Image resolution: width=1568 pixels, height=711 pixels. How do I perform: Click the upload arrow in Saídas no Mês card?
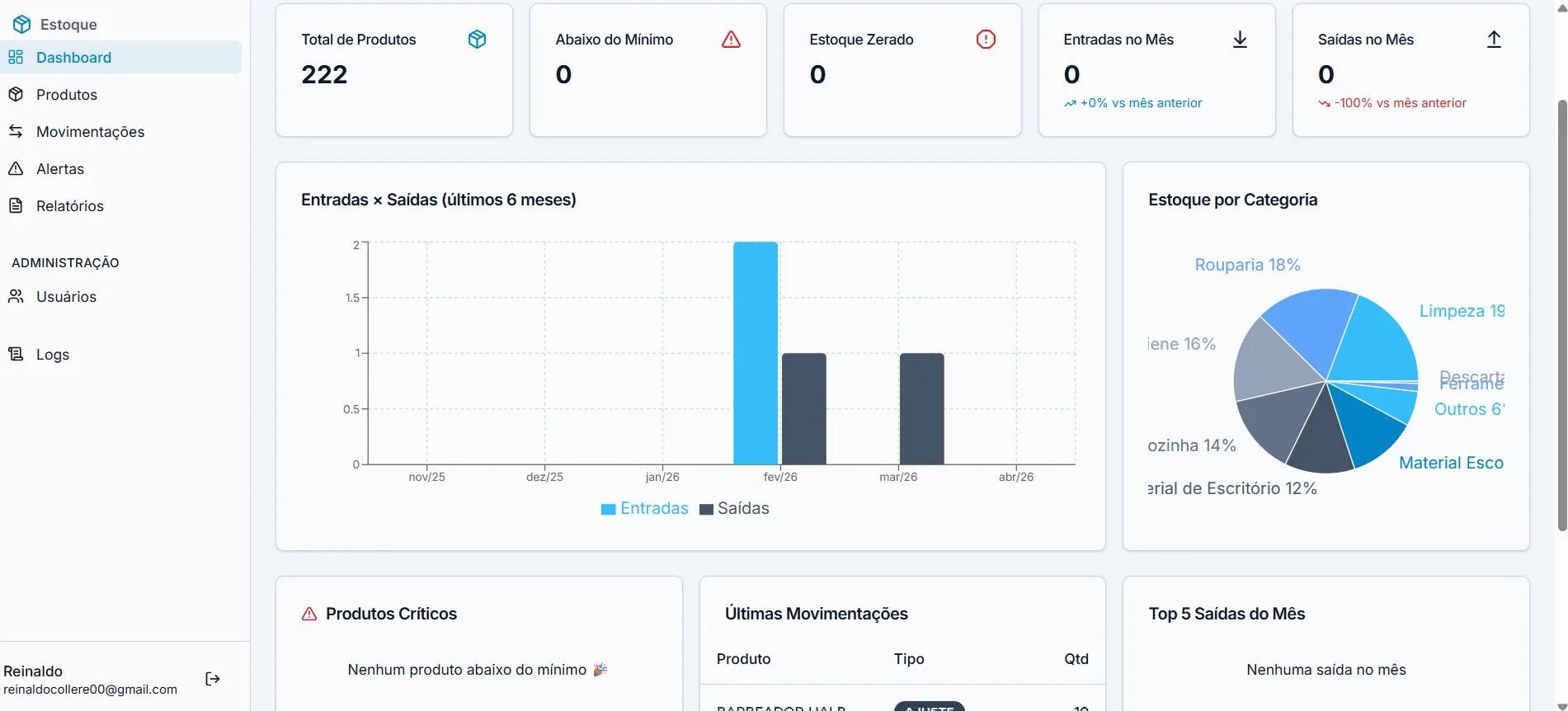(1494, 40)
